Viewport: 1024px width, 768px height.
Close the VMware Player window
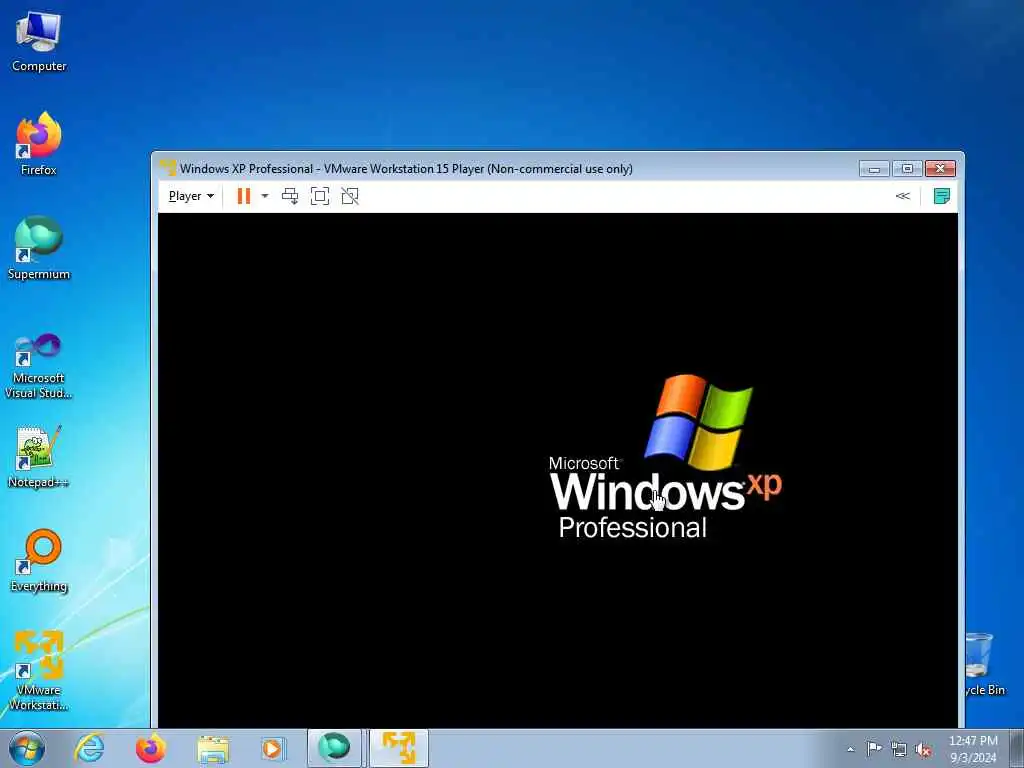pyautogui.click(x=940, y=169)
